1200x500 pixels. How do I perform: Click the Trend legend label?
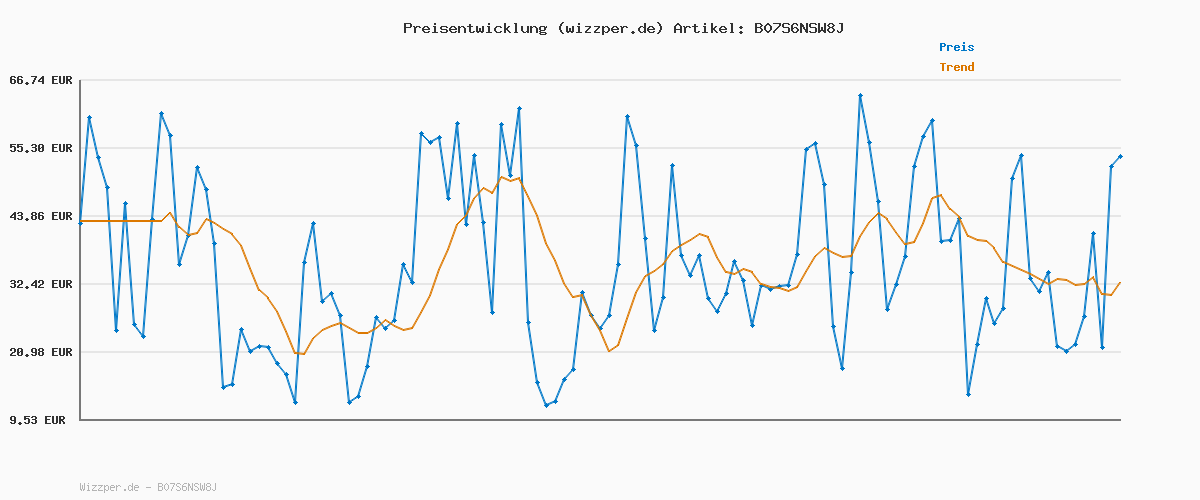tap(956, 67)
